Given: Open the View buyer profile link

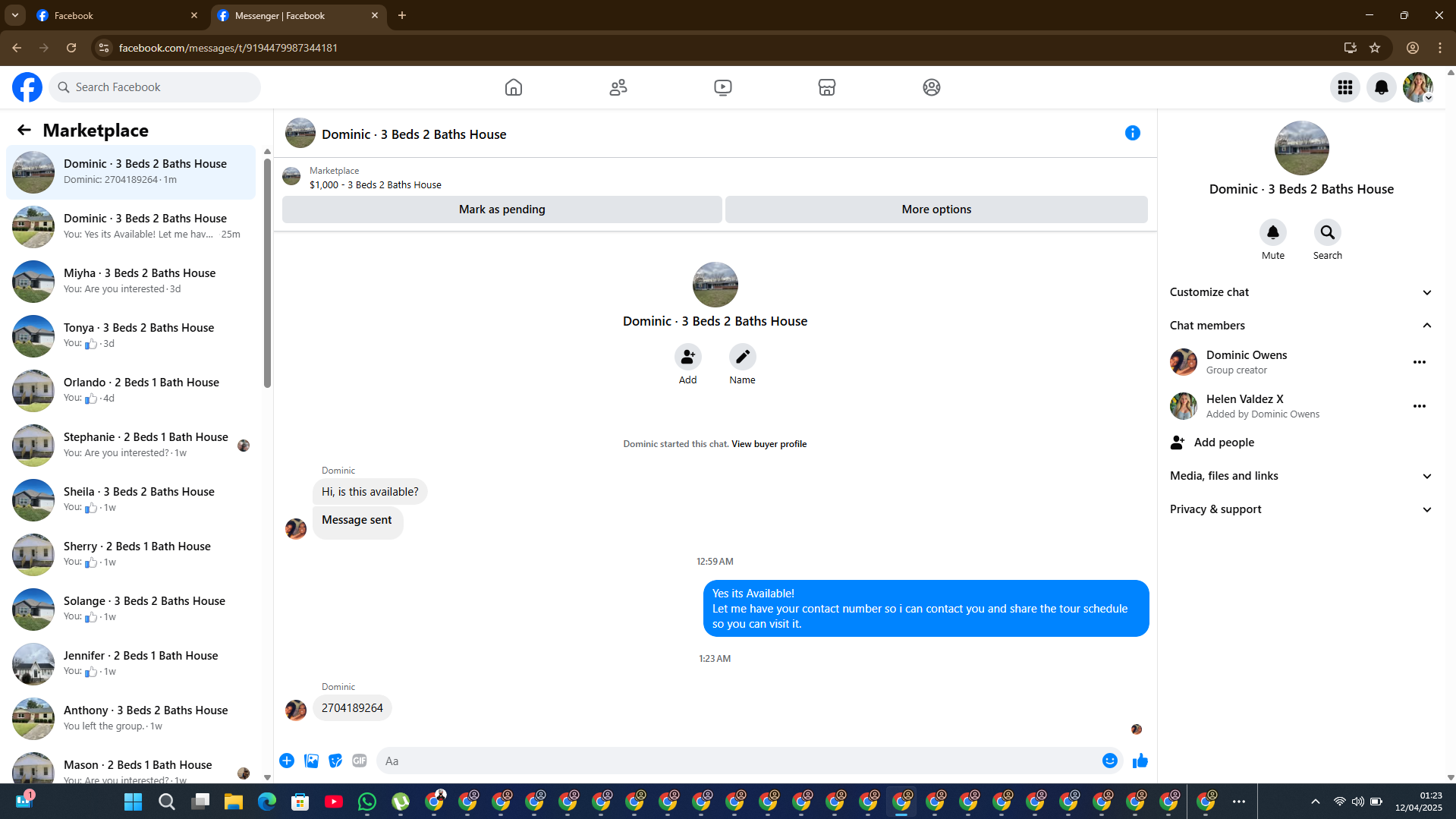Looking at the screenshot, I should pos(769,444).
